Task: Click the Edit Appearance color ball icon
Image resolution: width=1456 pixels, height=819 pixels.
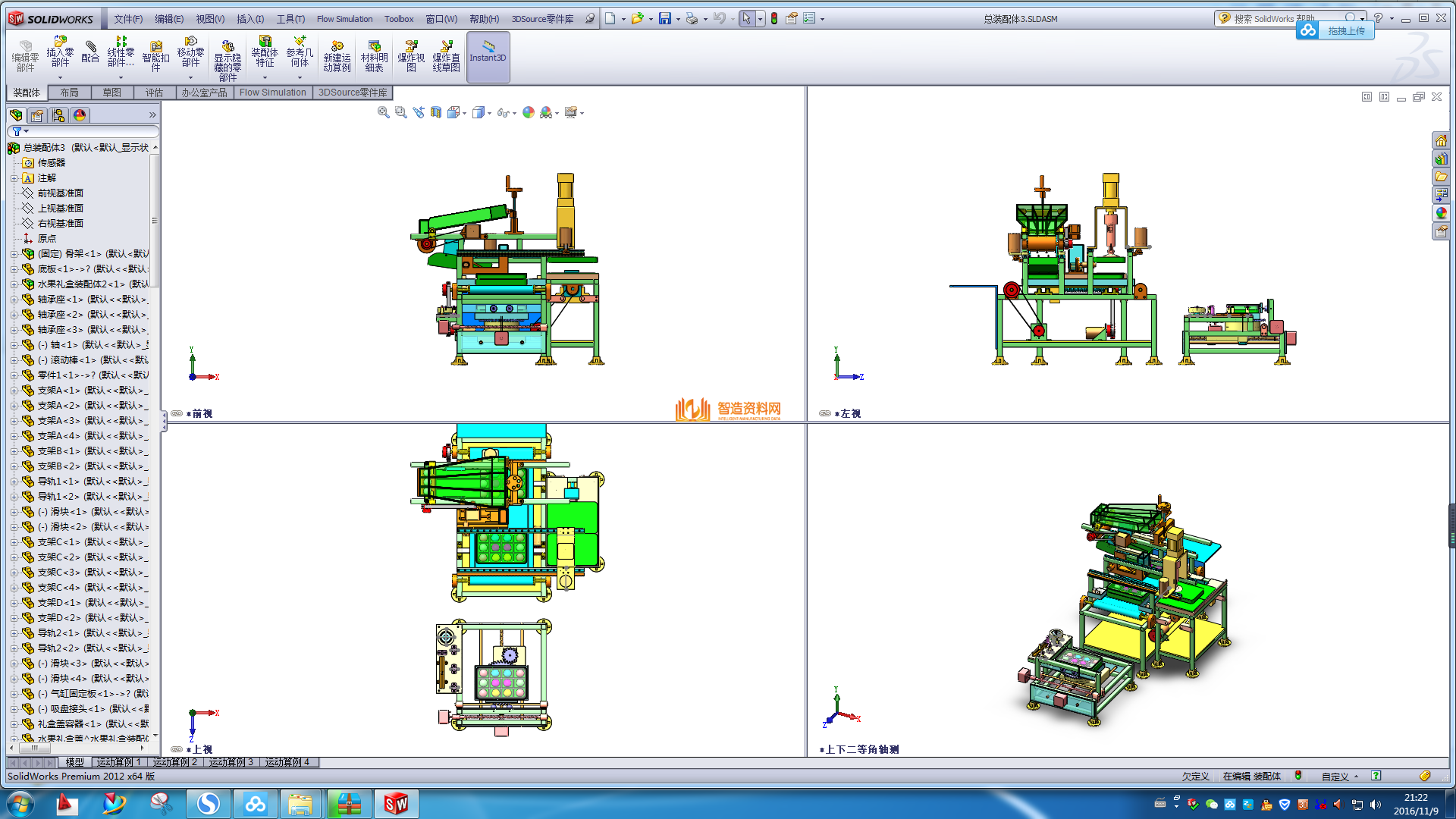Action: 529,112
